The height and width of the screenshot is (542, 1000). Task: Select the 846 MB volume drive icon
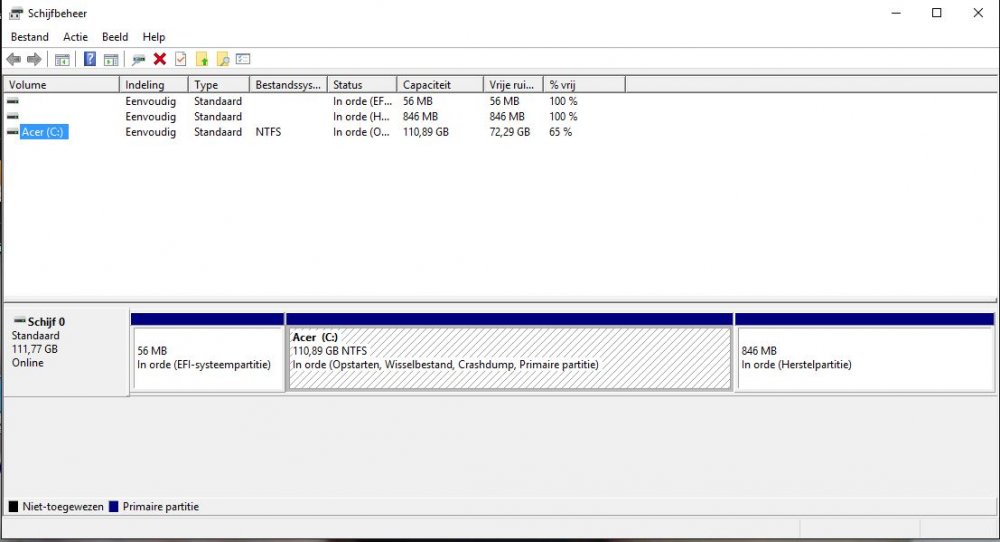click(12, 116)
